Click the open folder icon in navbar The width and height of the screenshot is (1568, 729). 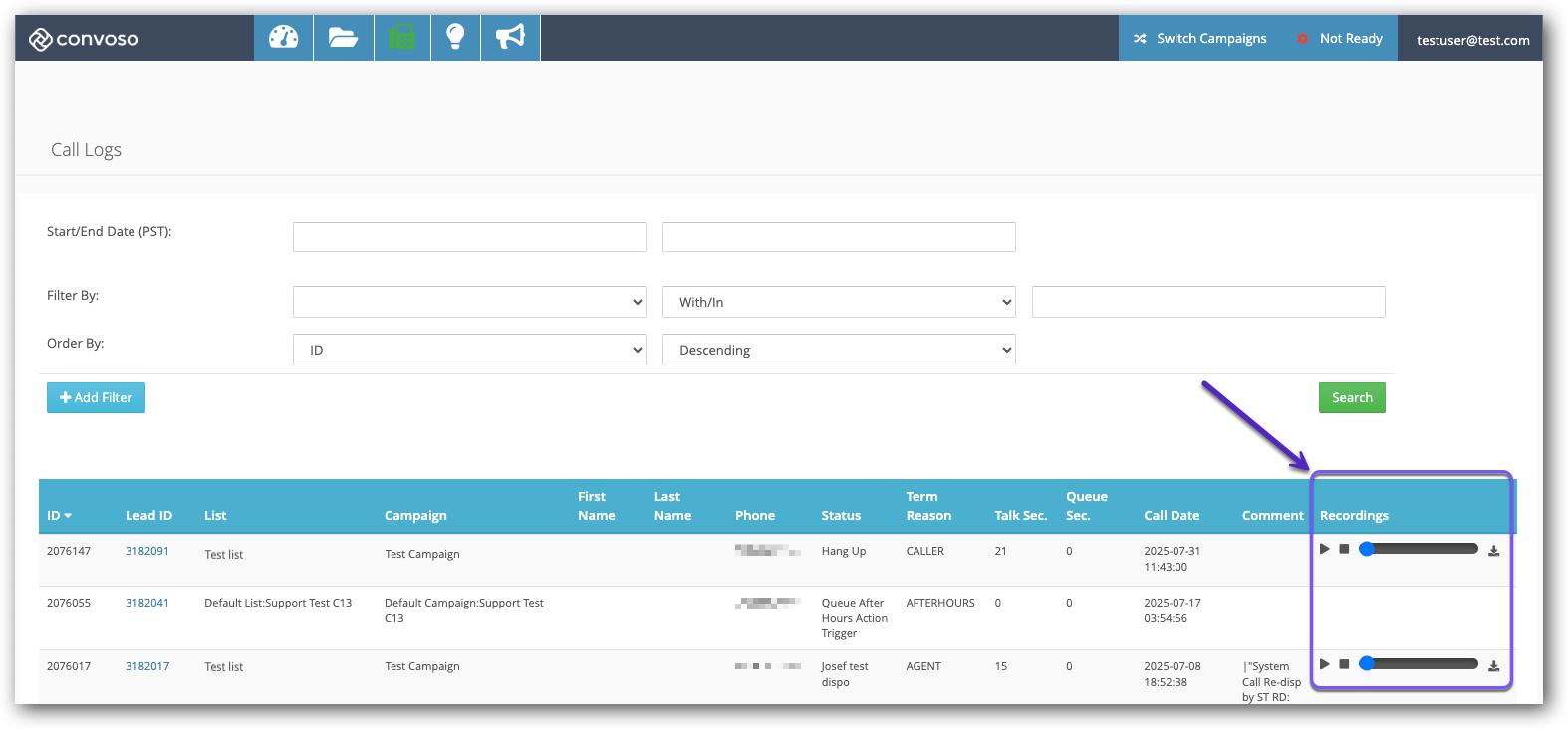pyautogui.click(x=343, y=38)
